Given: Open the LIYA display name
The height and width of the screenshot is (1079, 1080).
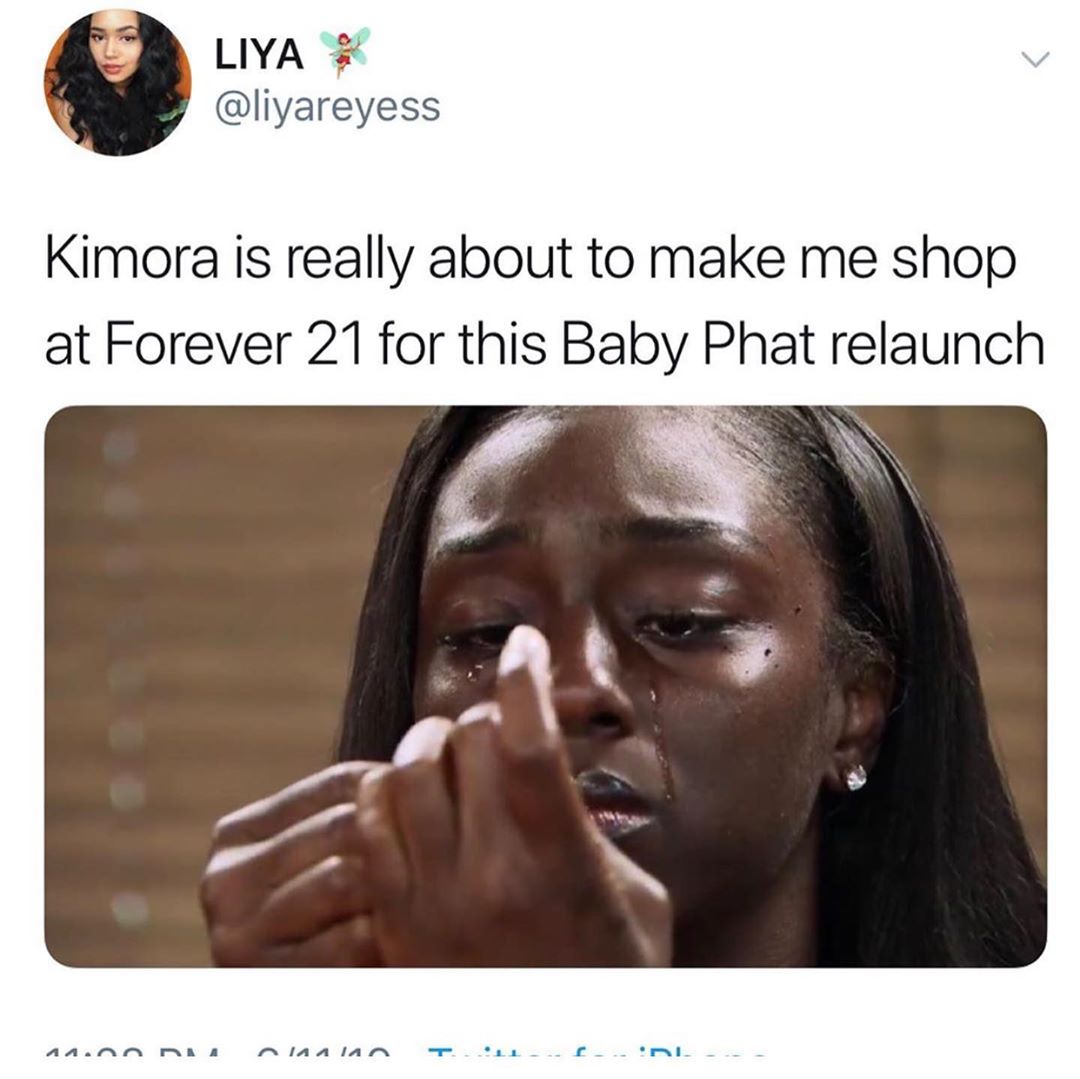Looking at the screenshot, I should pyautogui.click(x=259, y=54).
